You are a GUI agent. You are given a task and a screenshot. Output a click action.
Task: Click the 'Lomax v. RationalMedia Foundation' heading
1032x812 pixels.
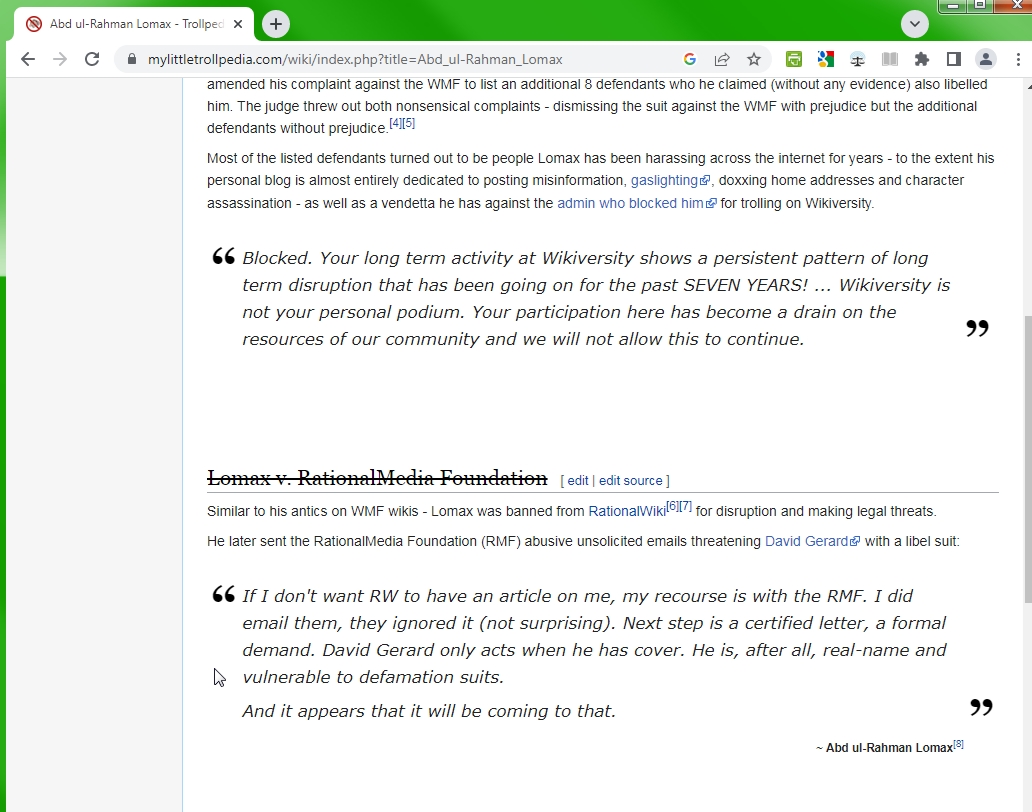[377, 478]
